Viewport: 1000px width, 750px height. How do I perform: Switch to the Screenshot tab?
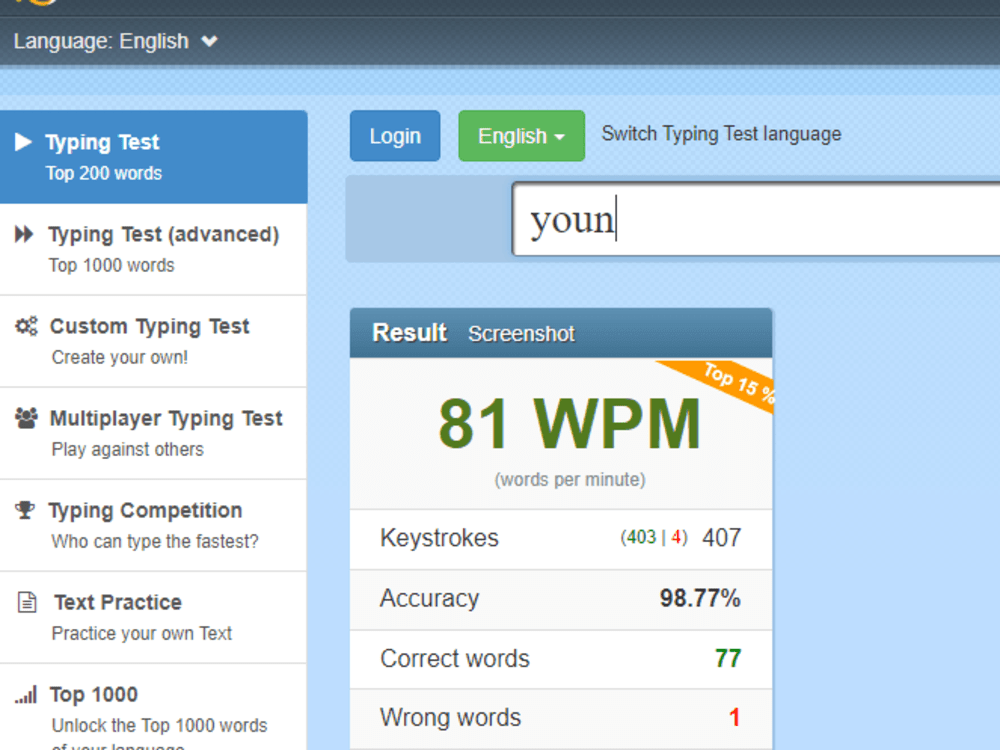(521, 334)
